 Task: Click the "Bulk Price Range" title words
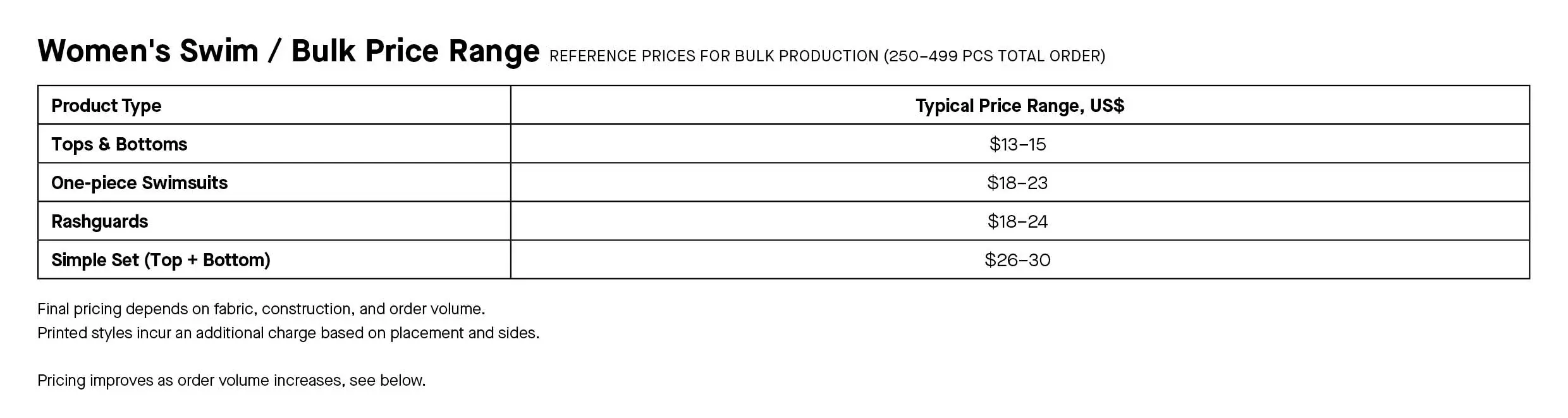click(415, 51)
